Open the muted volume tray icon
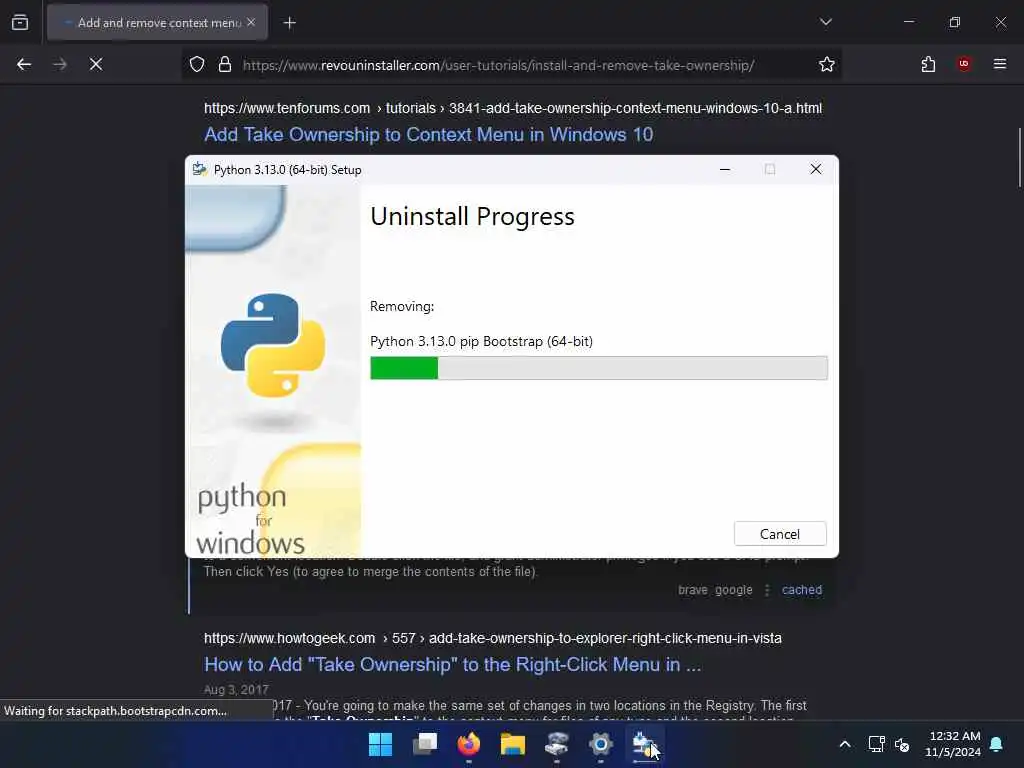The height and width of the screenshot is (768, 1024). coord(902,744)
